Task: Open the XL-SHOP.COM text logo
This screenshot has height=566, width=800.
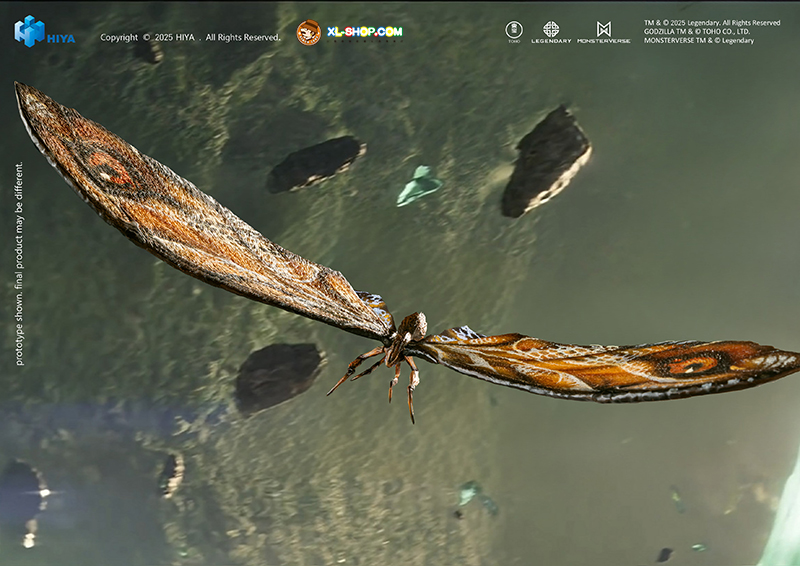Action: 364,32
